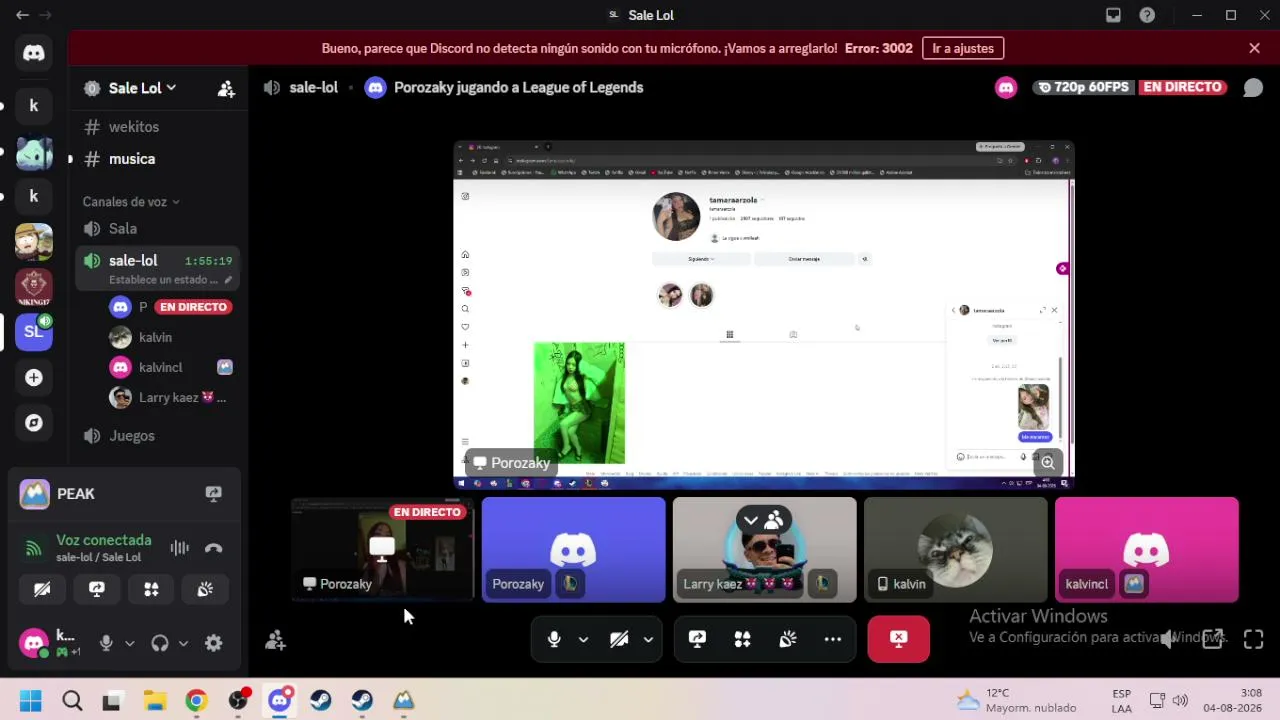Open Discord direct messages home
Viewport: 1280px width, 720px height.
(x=34, y=53)
